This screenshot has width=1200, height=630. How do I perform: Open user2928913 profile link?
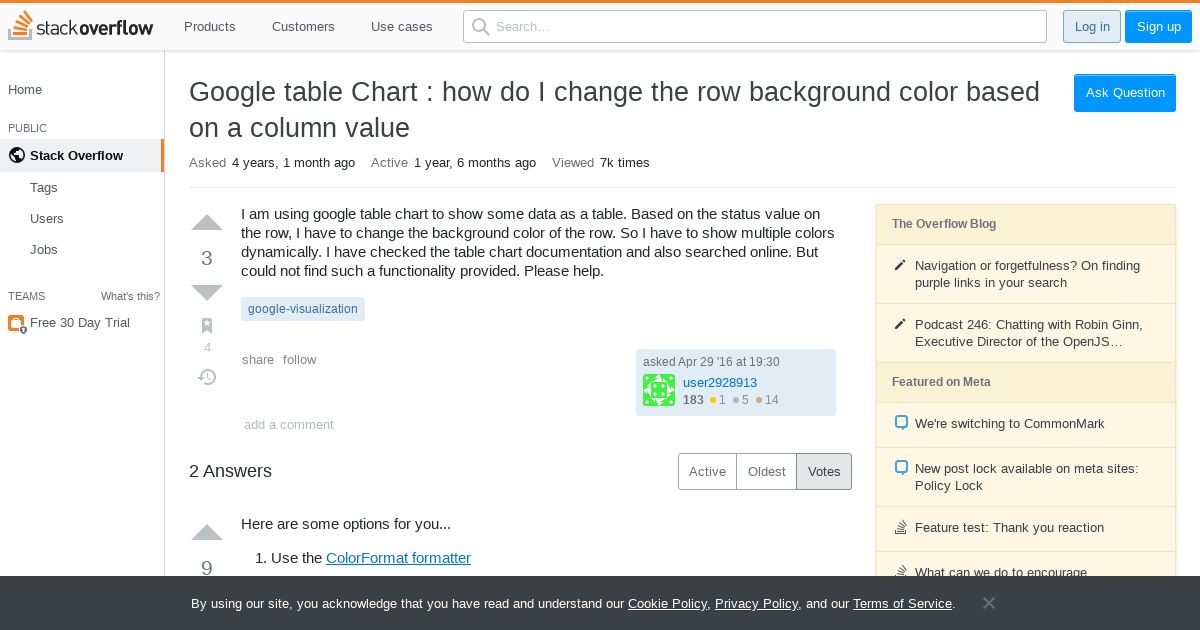coord(720,383)
